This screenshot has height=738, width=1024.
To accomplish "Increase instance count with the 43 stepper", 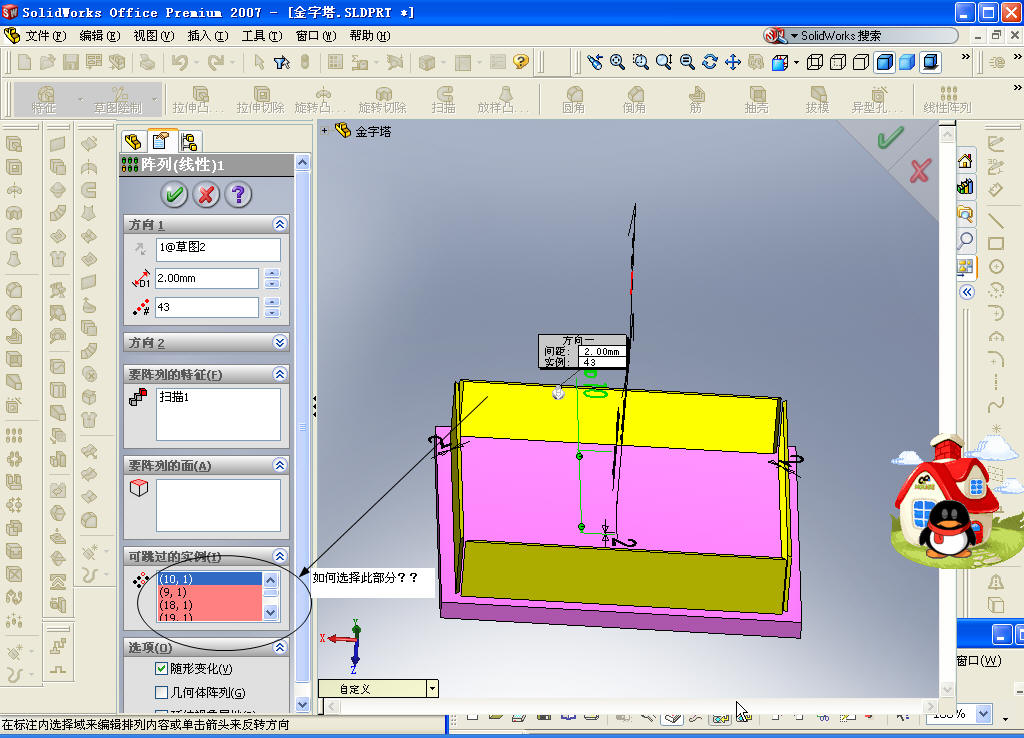I will 272,302.
